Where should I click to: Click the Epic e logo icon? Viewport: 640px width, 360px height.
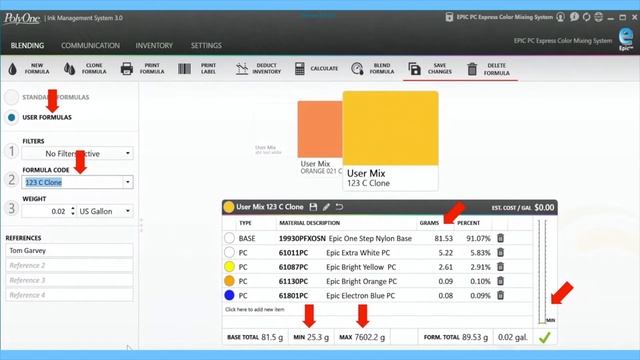tap(626, 39)
